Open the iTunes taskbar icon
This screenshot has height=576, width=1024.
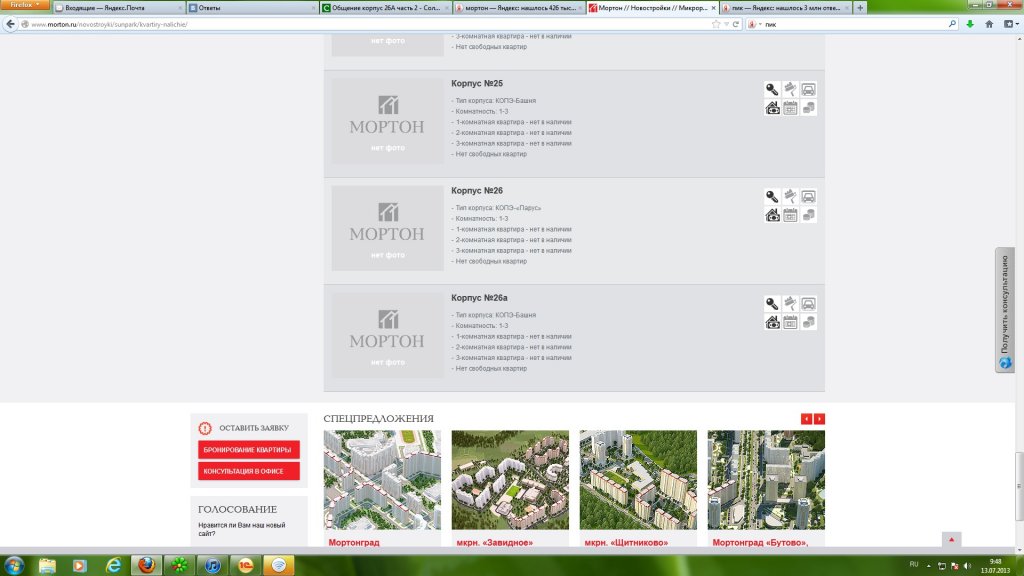213,566
